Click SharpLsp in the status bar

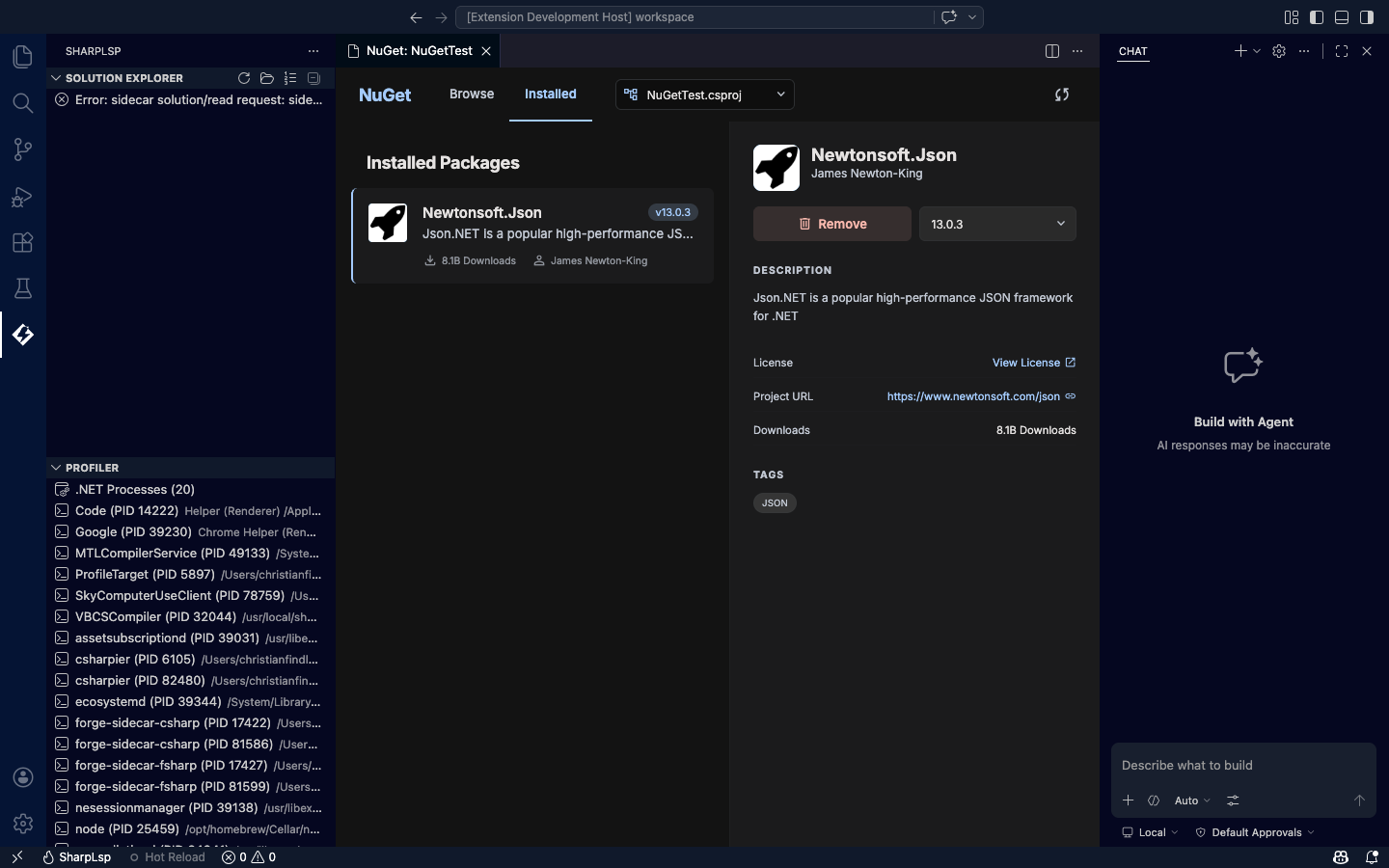tap(76, 856)
